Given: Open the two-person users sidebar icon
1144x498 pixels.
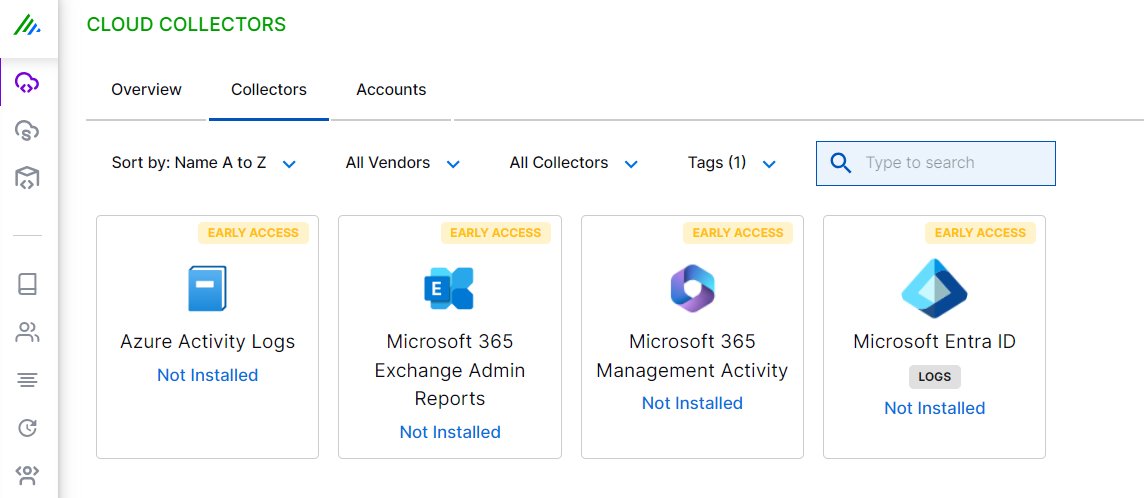Looking at the screenshot, I should [x=27, y=332].
